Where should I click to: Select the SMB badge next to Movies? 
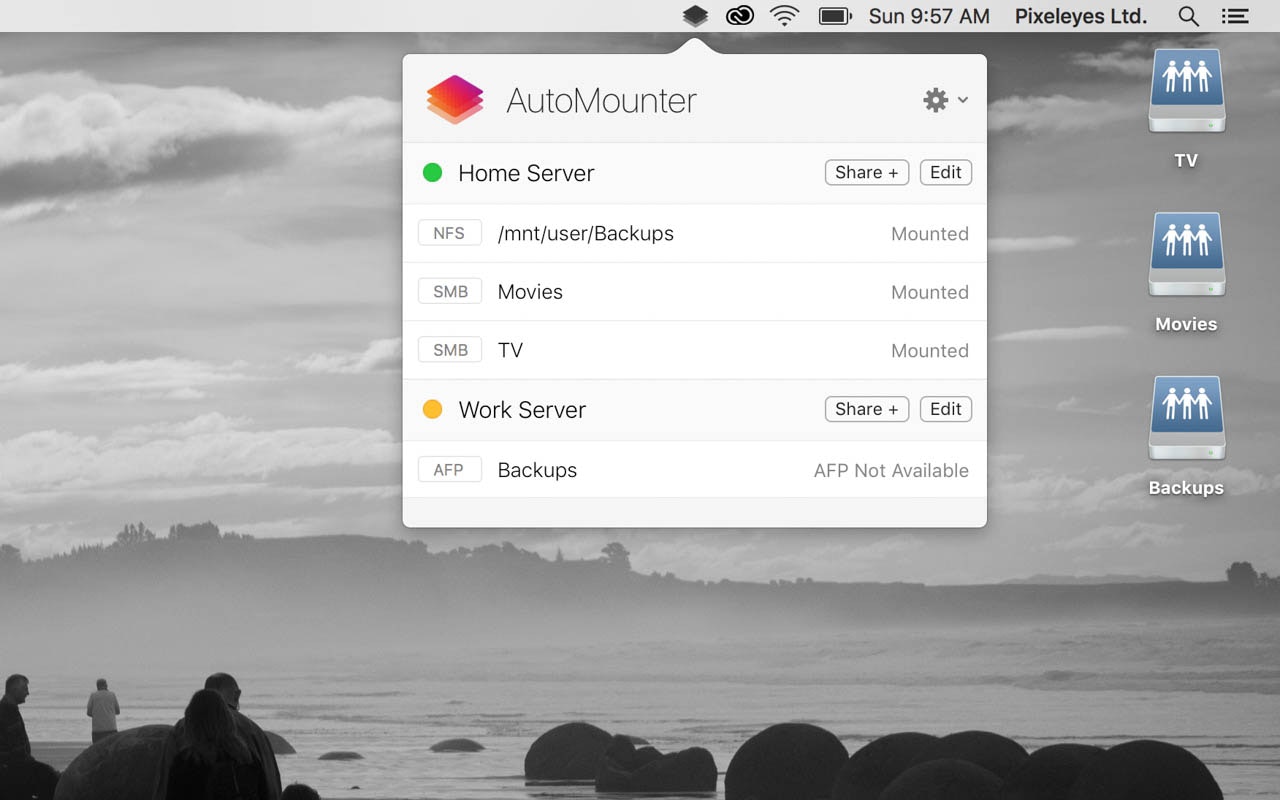coord(449,291)
